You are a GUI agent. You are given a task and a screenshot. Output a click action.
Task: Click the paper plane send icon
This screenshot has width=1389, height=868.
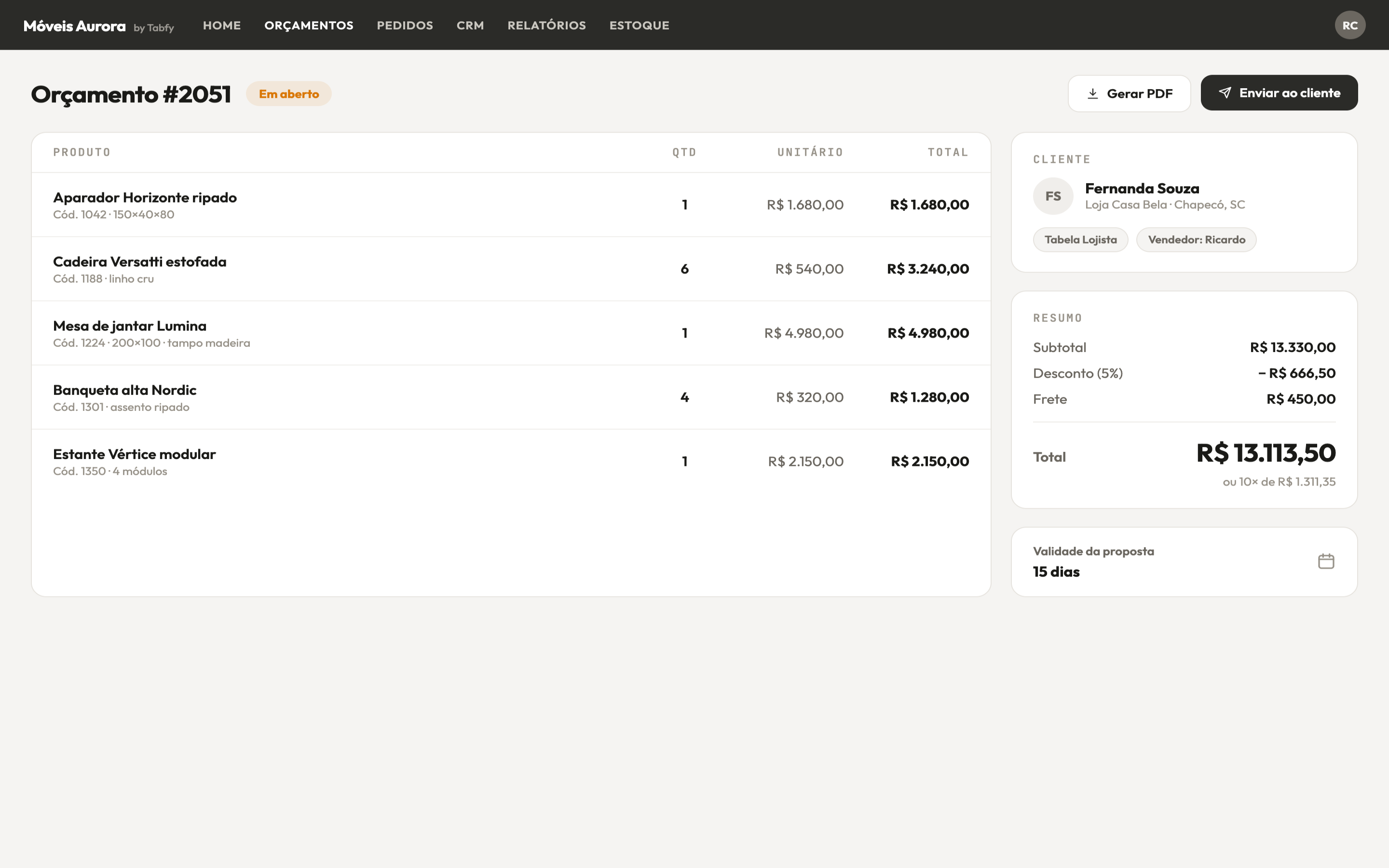[1224, 93]
